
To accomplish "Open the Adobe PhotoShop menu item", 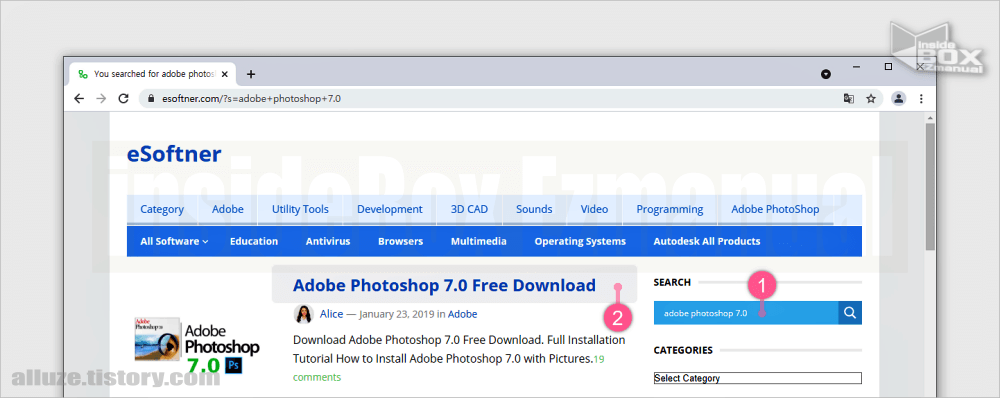I will (x=776, y=209).
